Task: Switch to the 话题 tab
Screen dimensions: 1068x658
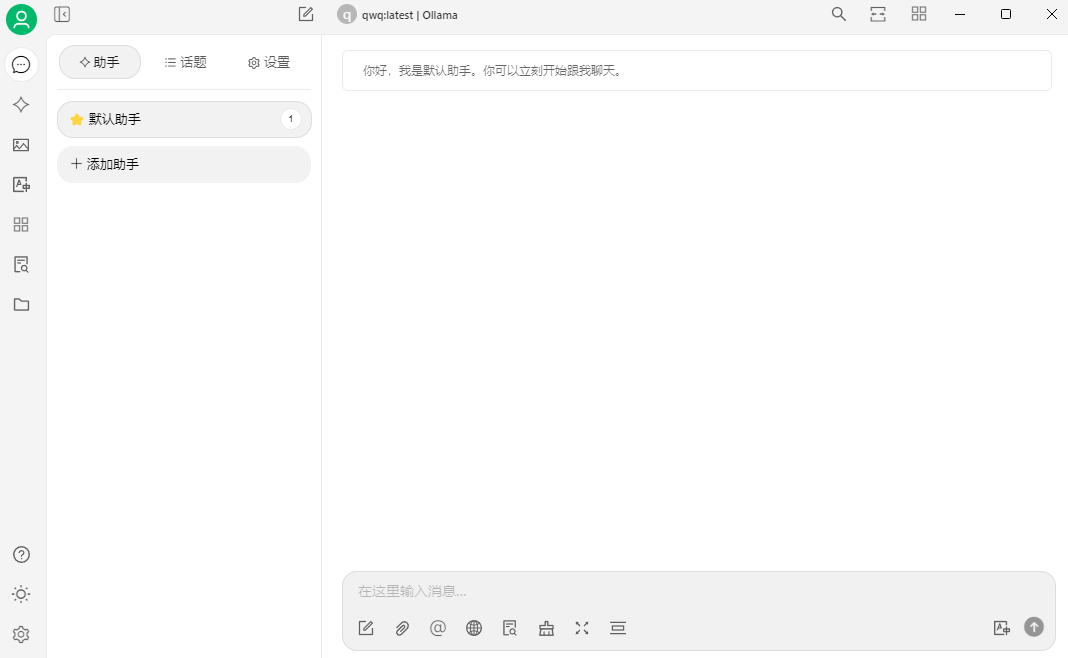Action: (x=185, y=62)
